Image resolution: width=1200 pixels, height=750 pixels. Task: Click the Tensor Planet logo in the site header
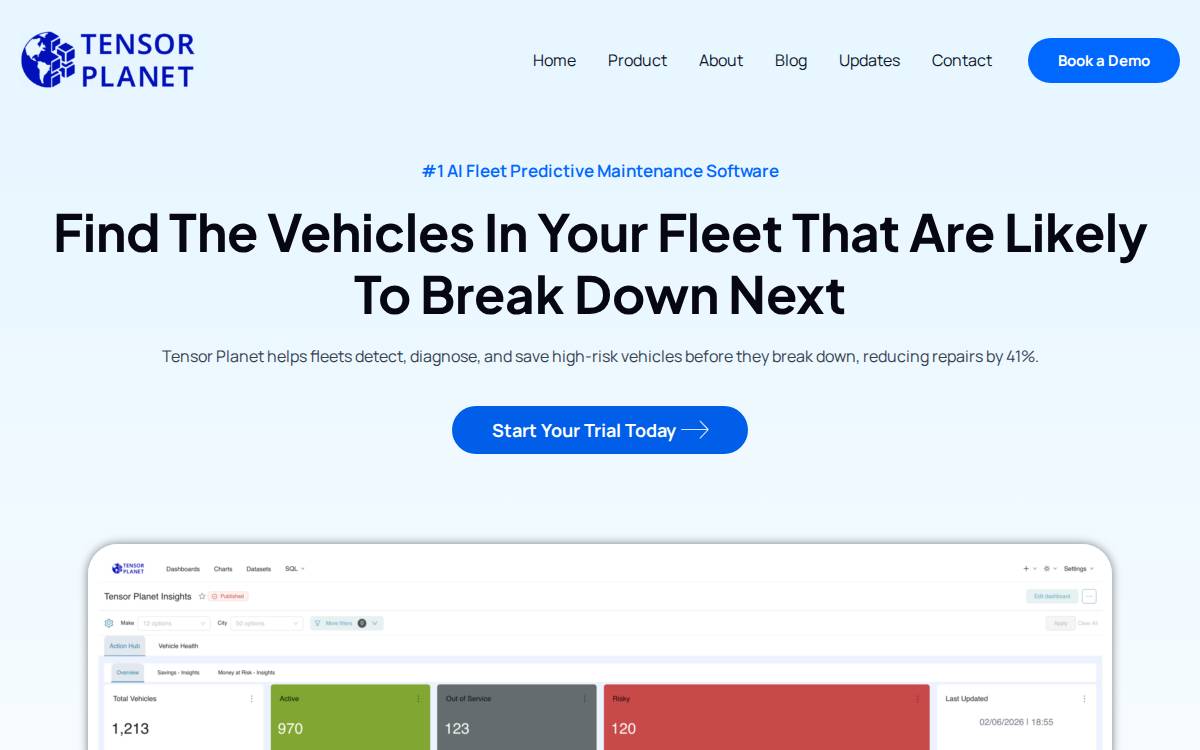pyautogui.click(x=108, y=60)
